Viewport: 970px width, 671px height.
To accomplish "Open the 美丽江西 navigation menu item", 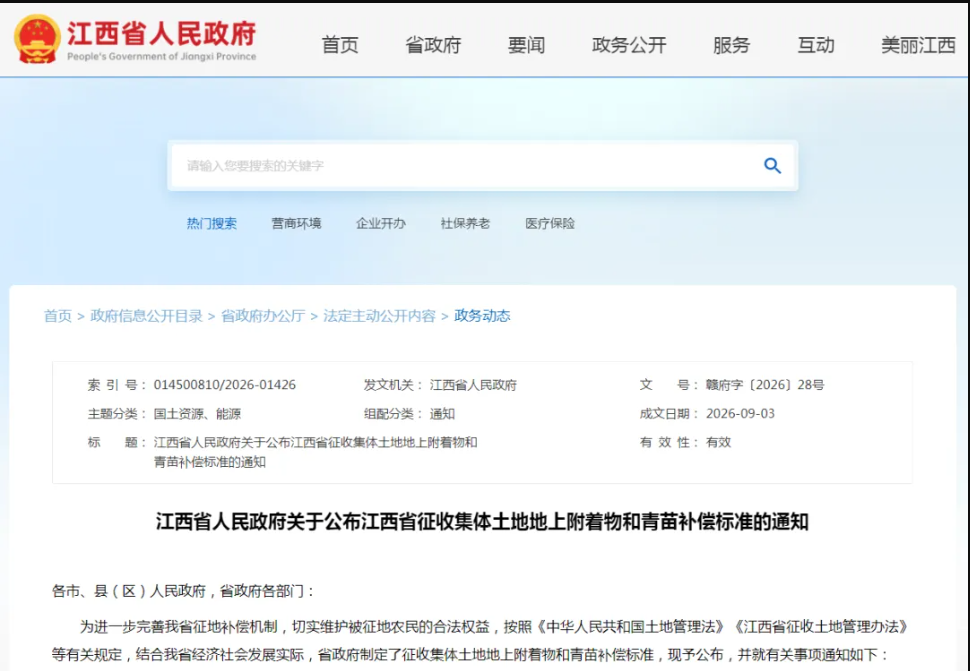I will (x=918, y=45).
